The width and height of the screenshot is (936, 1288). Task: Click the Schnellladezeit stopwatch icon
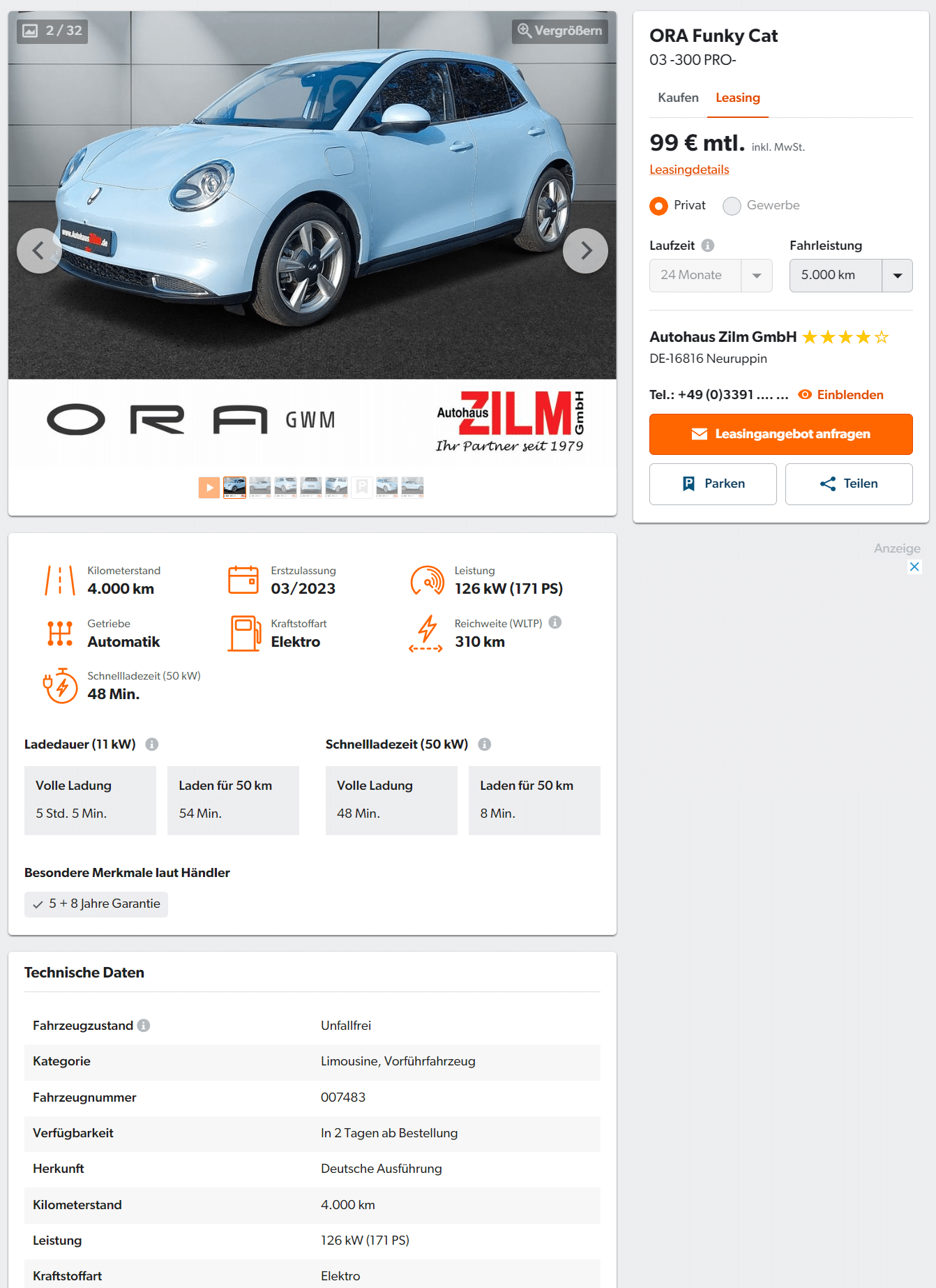tap(60, 686)
